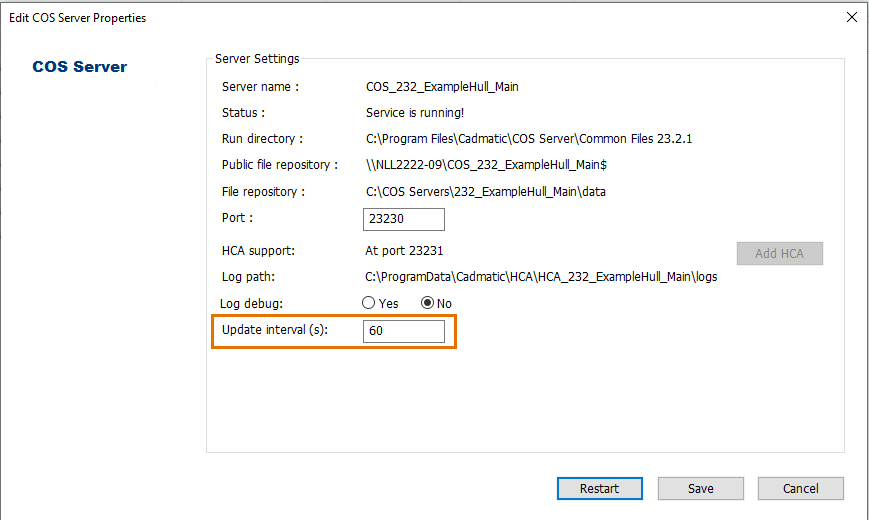Click the 'At port 23231' HCA text

(404, 251)
